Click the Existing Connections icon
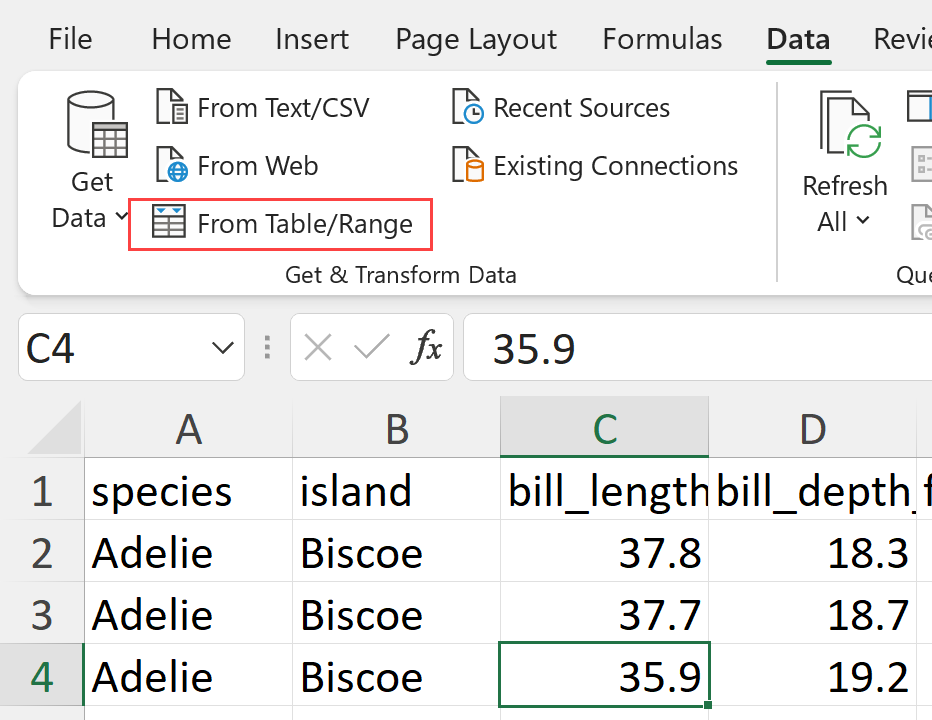The width and height of the screenshot is (932, 720). tap(467, 165)
